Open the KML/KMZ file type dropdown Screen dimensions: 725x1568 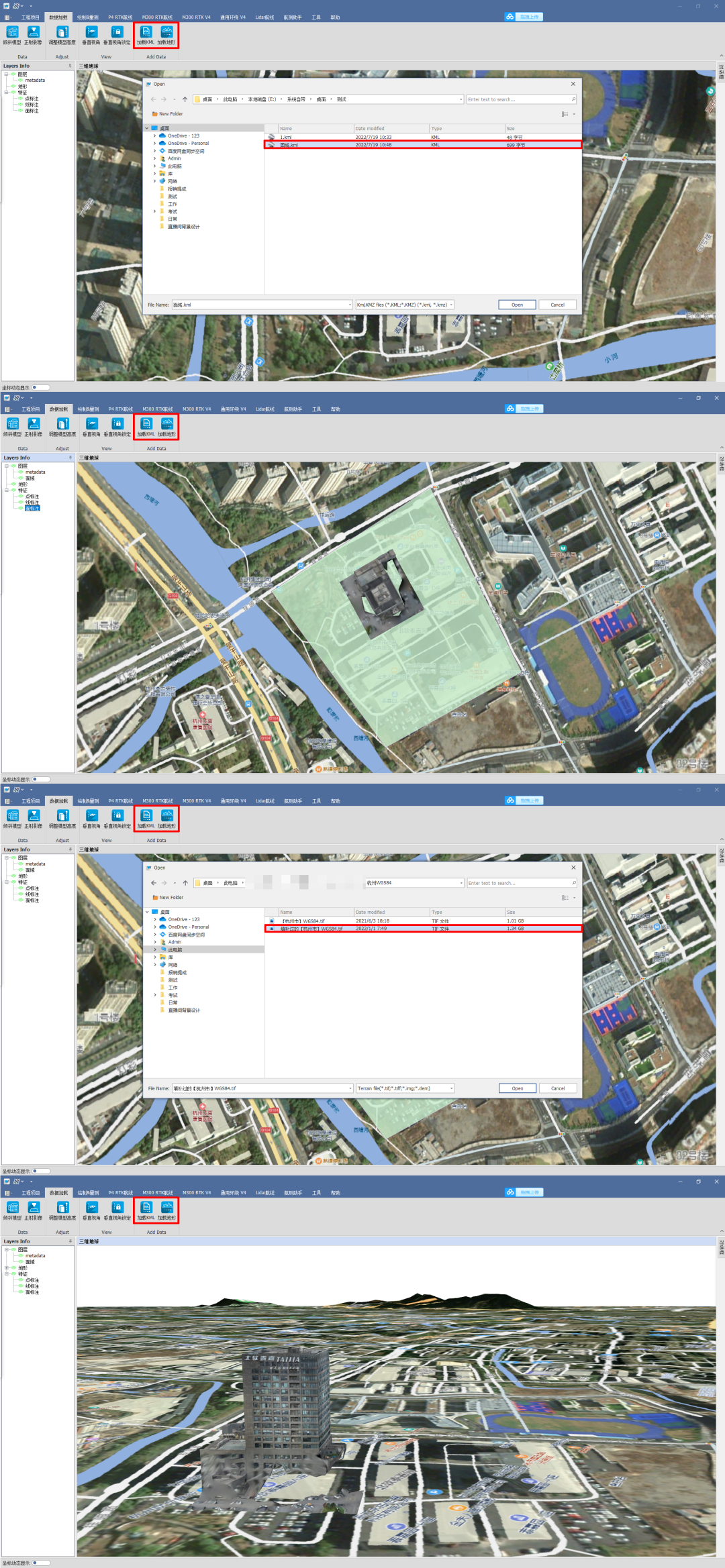tap(451, 305)
